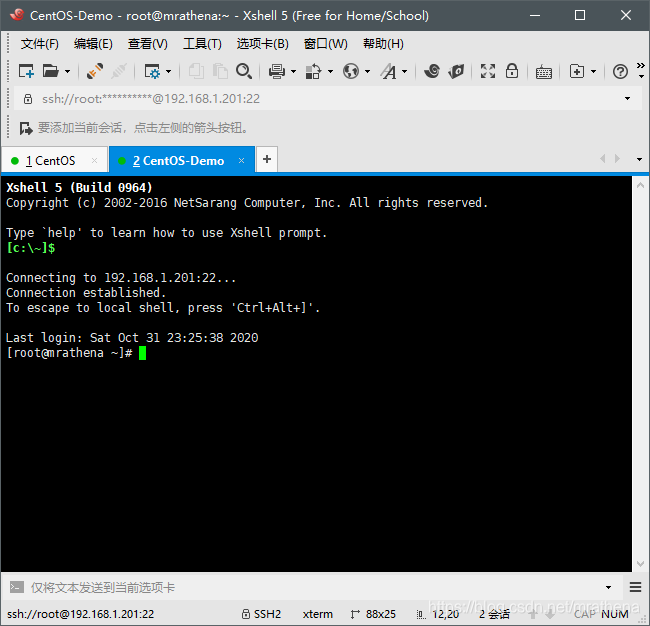Launch Xftp from the toolbar icon
Screen dimensions: 650x626
[x=432, y=71]
